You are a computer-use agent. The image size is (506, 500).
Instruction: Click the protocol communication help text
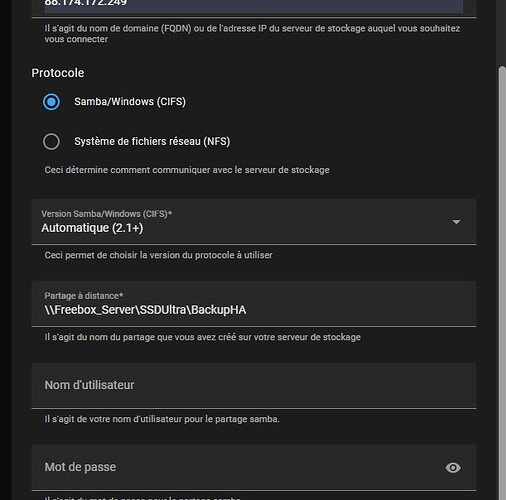coord(187,170)
